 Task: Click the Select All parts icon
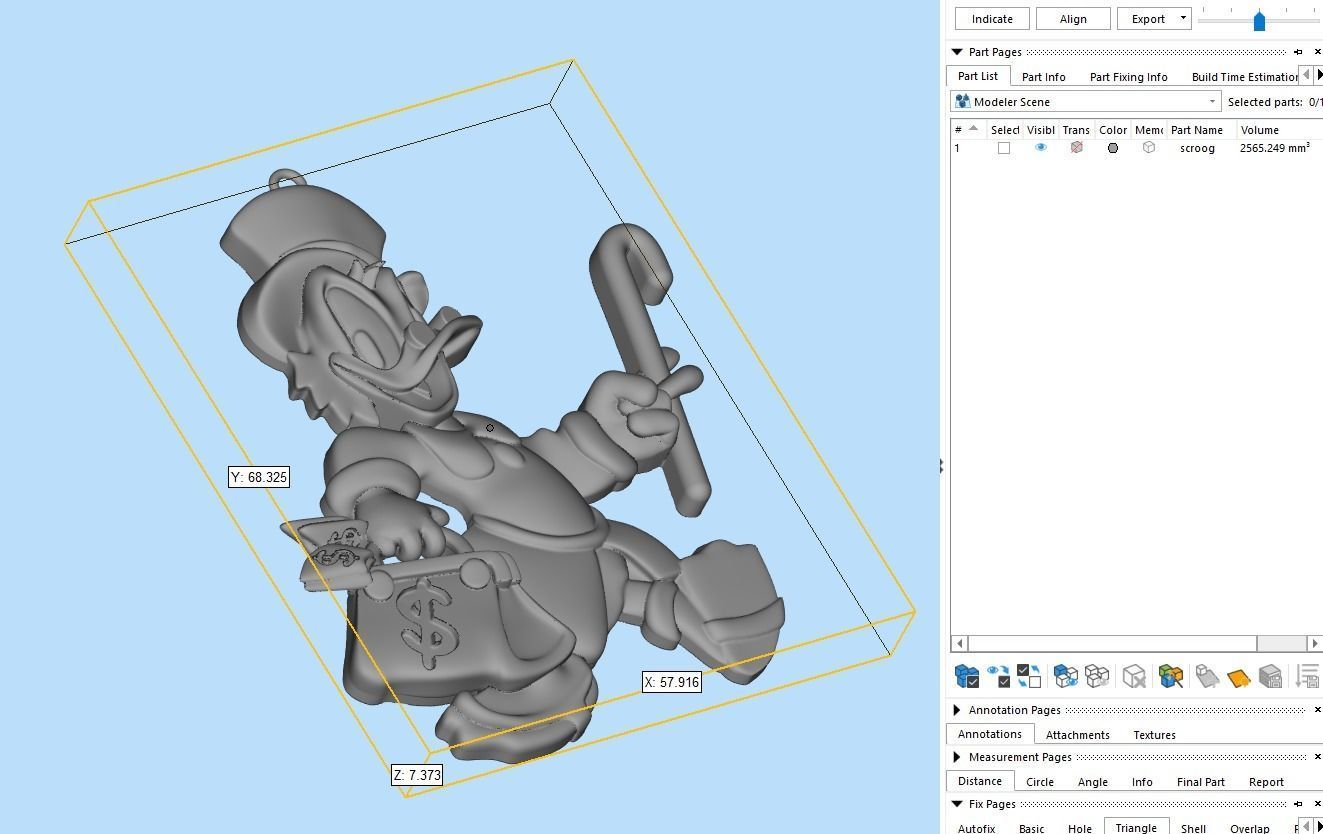[966, 677]
